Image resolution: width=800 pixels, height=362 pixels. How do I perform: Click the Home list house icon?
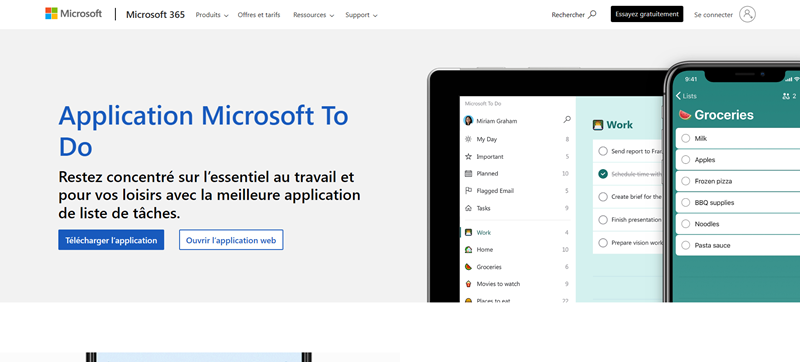click(468, 249)
